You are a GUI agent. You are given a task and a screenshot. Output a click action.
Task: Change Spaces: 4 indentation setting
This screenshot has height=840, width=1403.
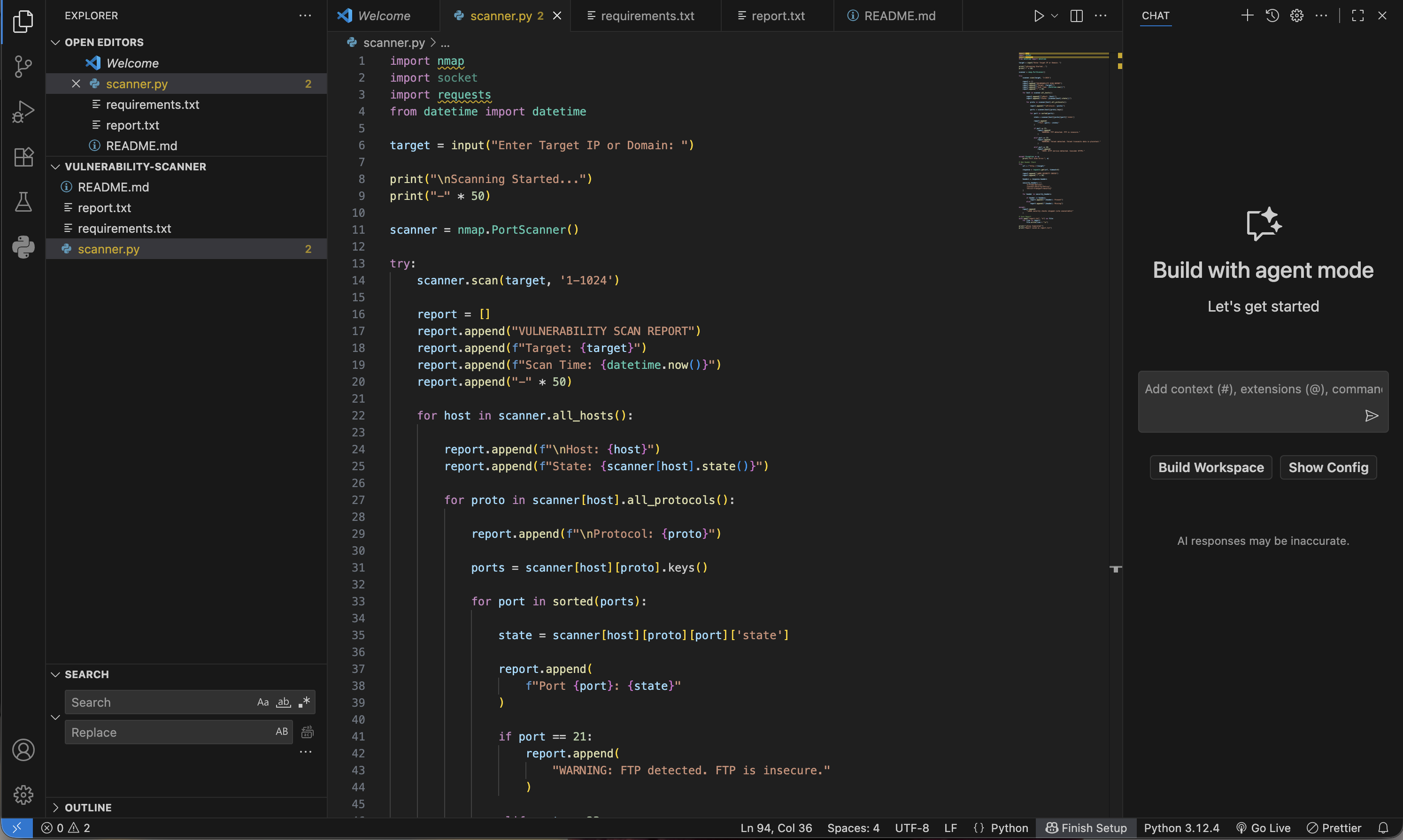[x=853, y=827]
